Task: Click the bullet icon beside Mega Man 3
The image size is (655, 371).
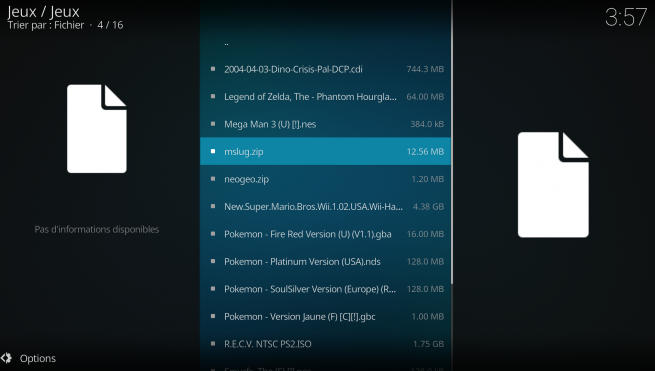Action: (213, 124)
